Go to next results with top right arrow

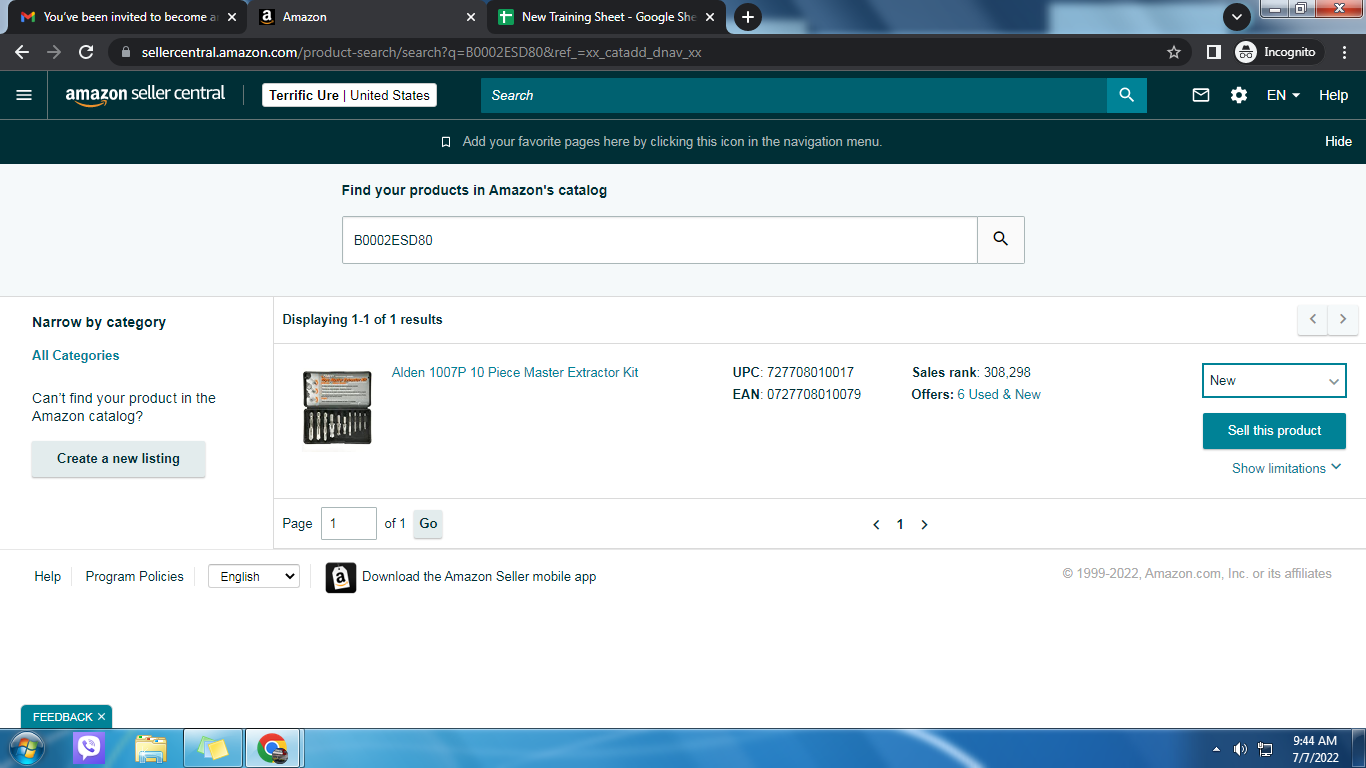pyautogui.click(x=1343, y=320)
